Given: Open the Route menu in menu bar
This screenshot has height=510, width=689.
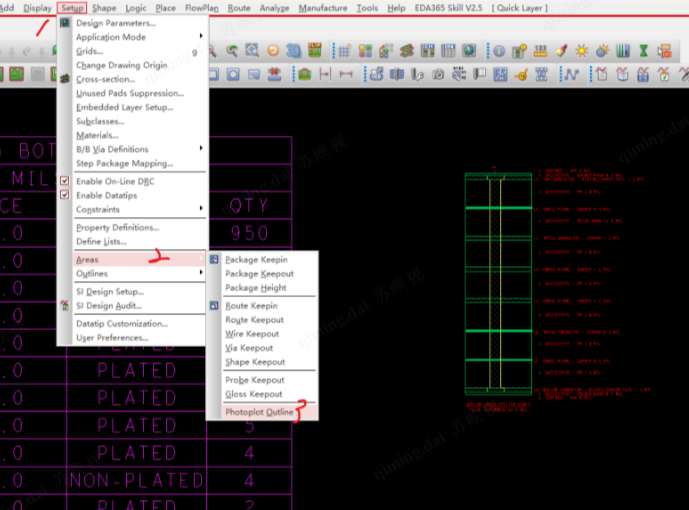Looking at the screenshot, I should 239,8.
